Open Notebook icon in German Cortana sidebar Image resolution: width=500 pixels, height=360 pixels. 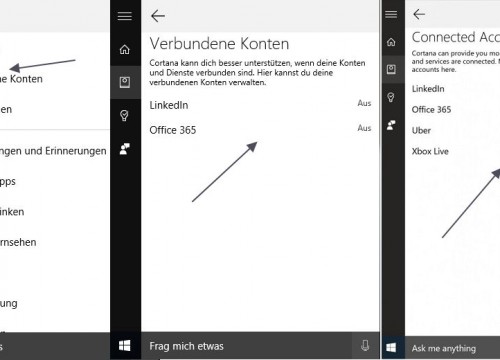[x=125, y=82]
